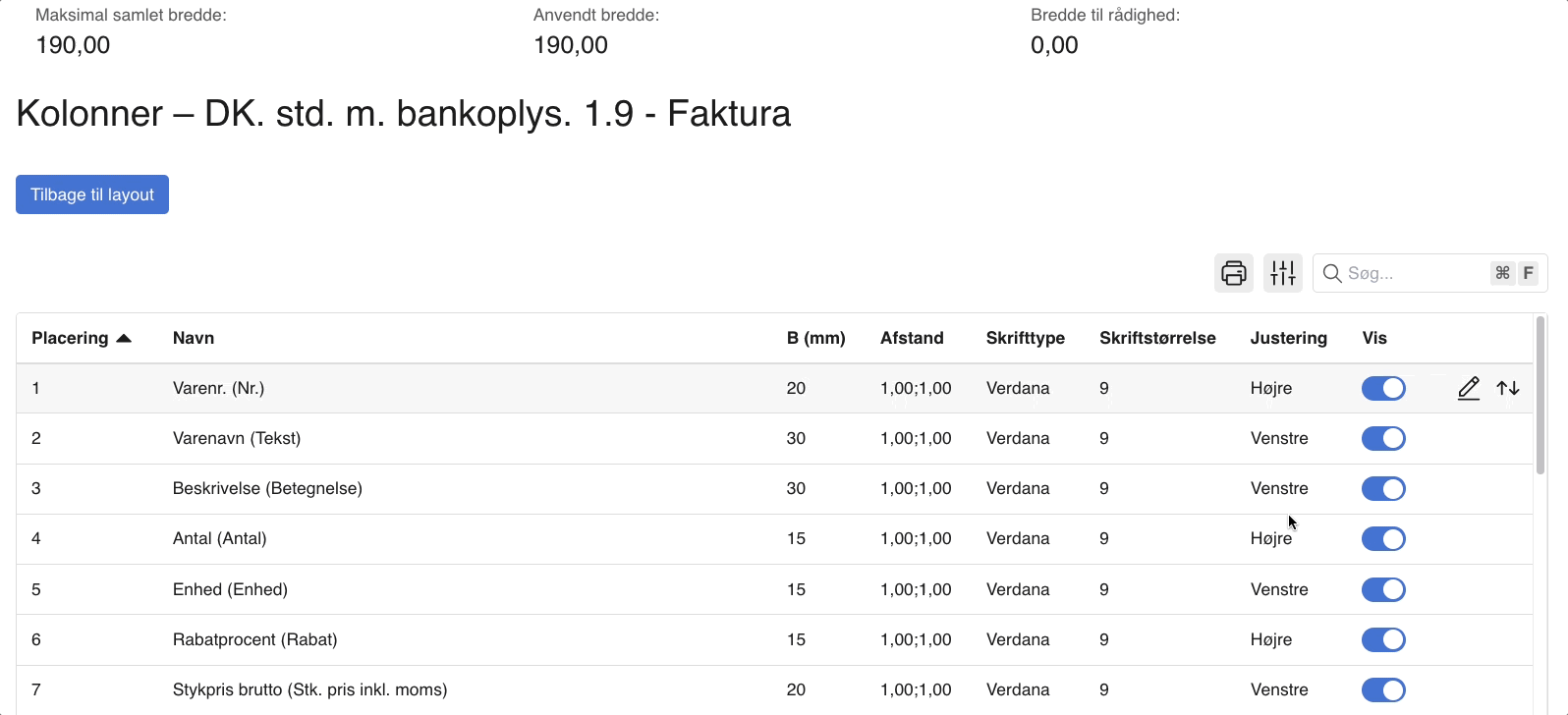Switch off Enhed (Enhed) visibility toggle
This screenshot has width=1568, height=715.
click(x=1383, y=590)
